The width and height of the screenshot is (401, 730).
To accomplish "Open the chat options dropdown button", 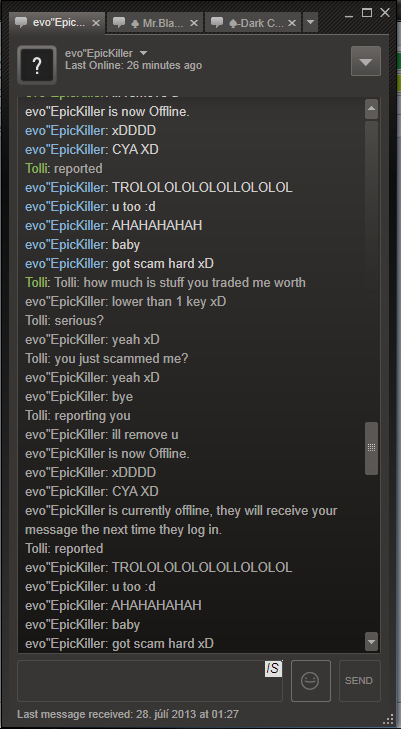I will 366,61.
